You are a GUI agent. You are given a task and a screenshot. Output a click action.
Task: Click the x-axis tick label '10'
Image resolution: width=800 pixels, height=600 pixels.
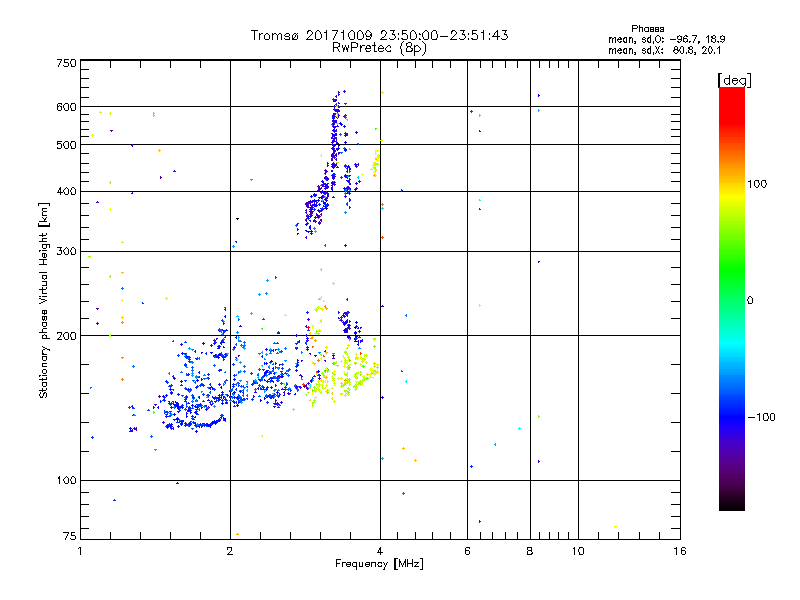[578, 551]
